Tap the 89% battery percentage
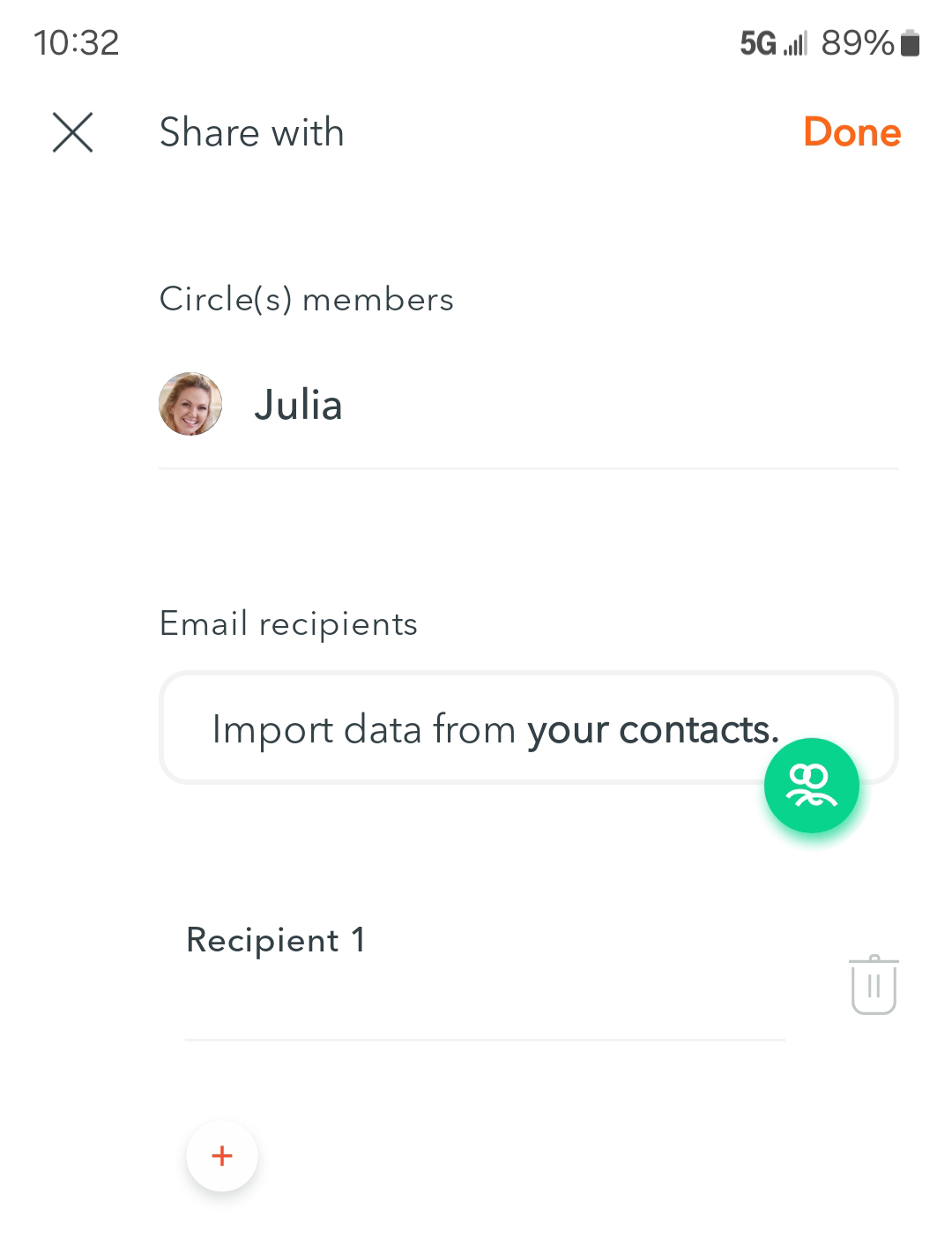Image resolution: width=952 pixels, height=1253 pixels. click(x=857, y=42)
